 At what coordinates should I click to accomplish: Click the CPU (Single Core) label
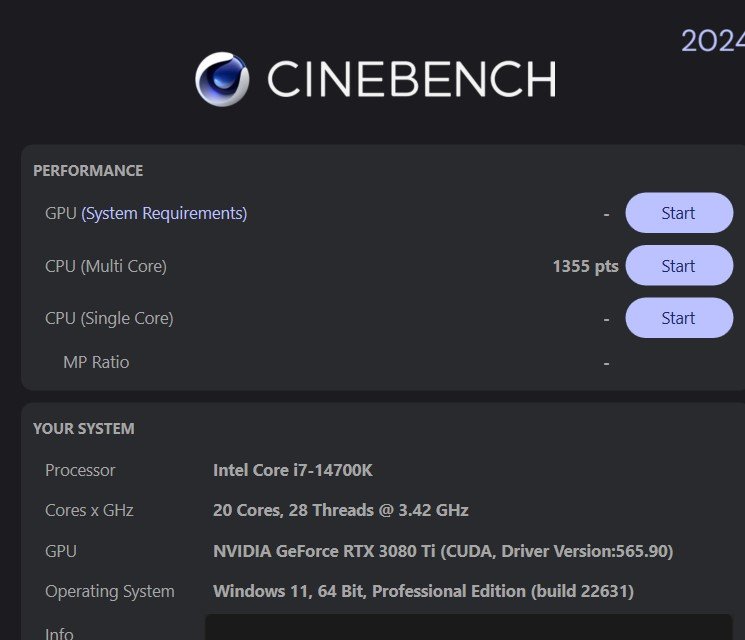109,318
